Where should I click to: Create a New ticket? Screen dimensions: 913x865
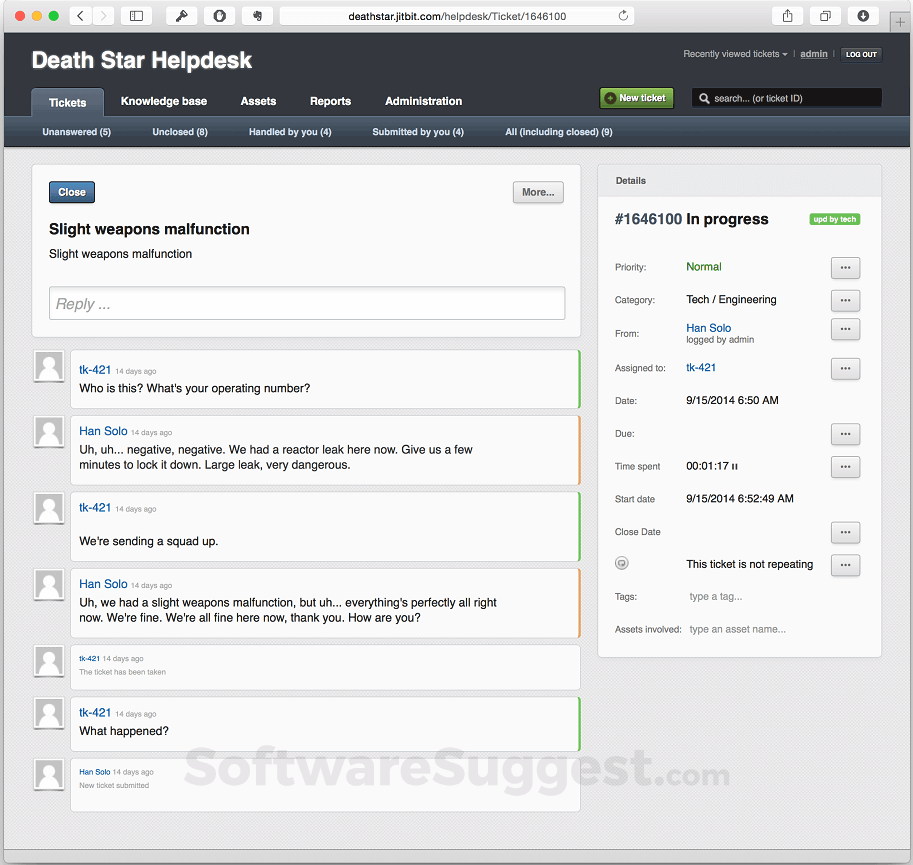tap(636, 97)
